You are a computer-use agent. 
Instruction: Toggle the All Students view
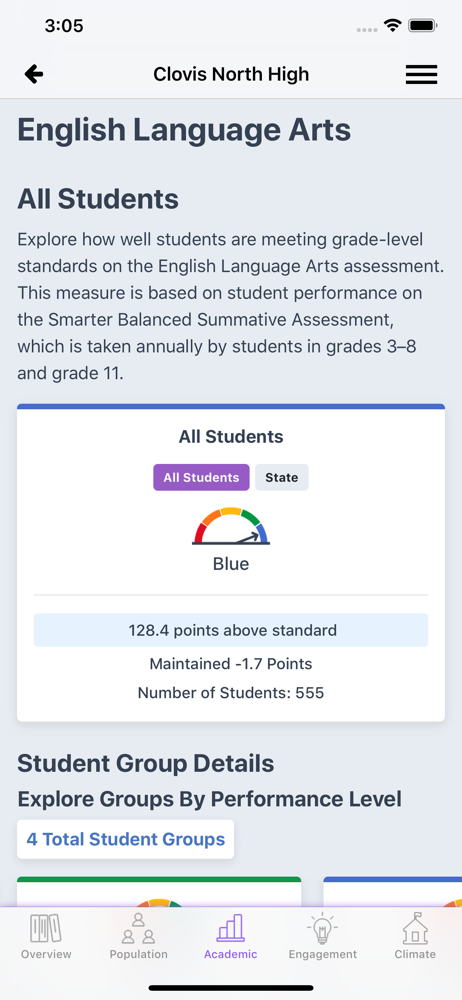(x=201, y=477)
